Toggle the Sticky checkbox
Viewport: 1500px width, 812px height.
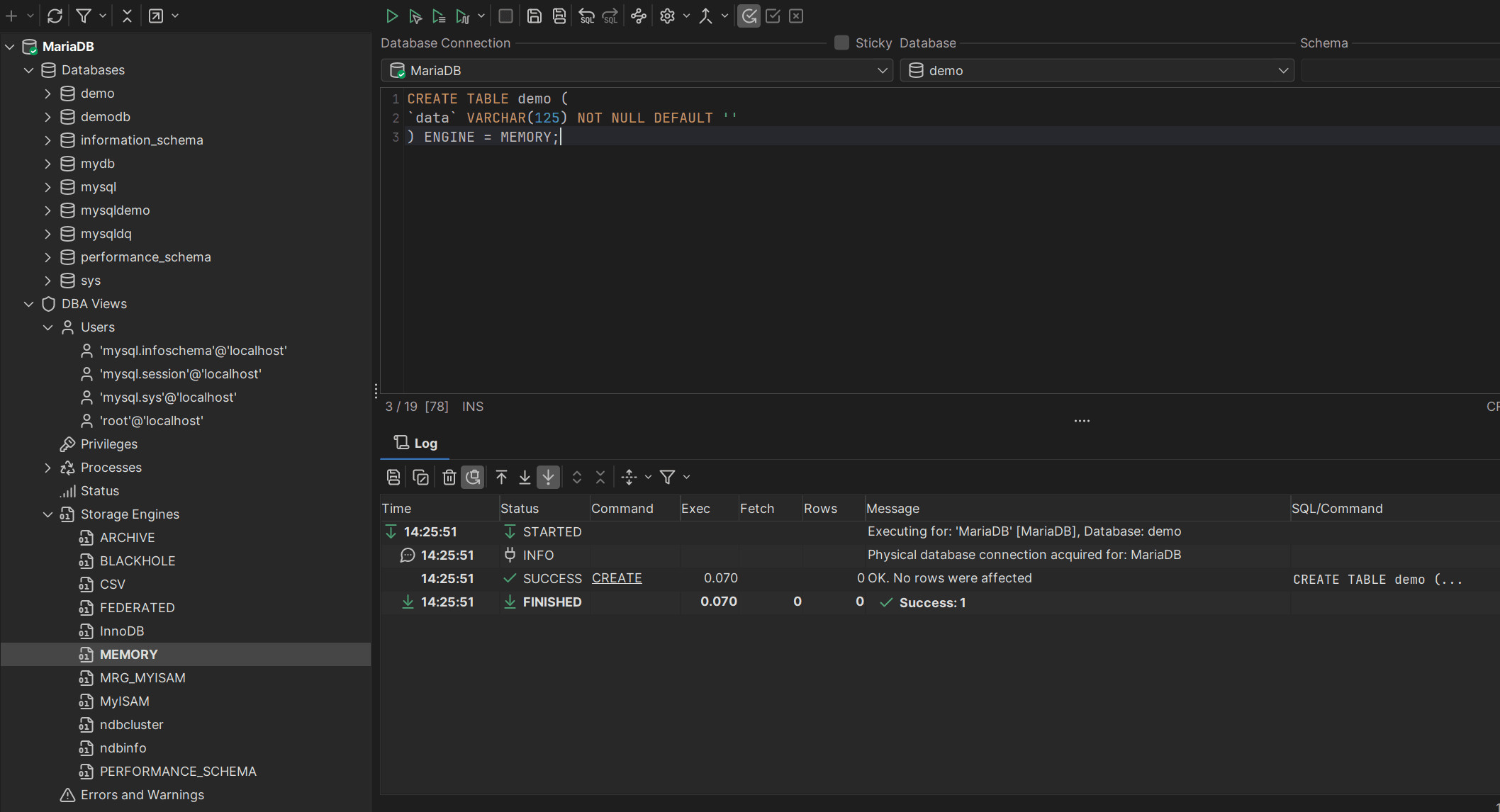(x=841, y=43)
